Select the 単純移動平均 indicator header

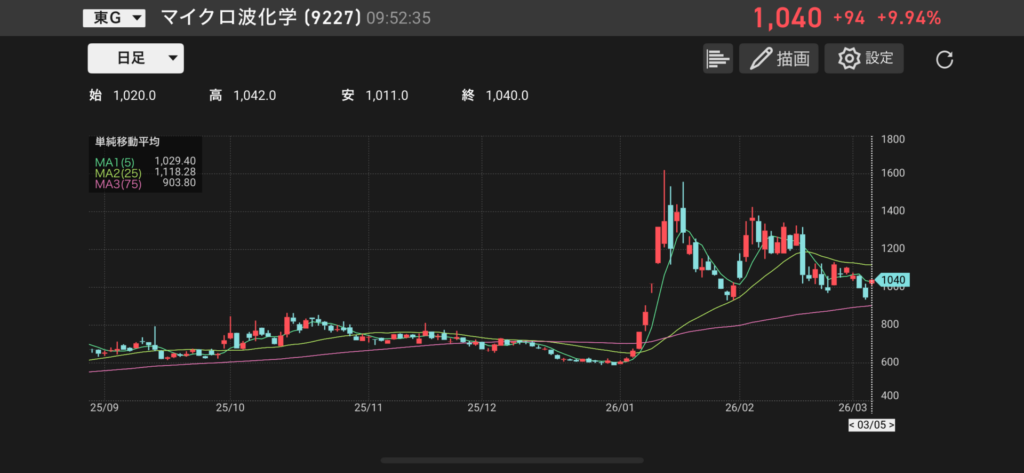click(127, 143)
